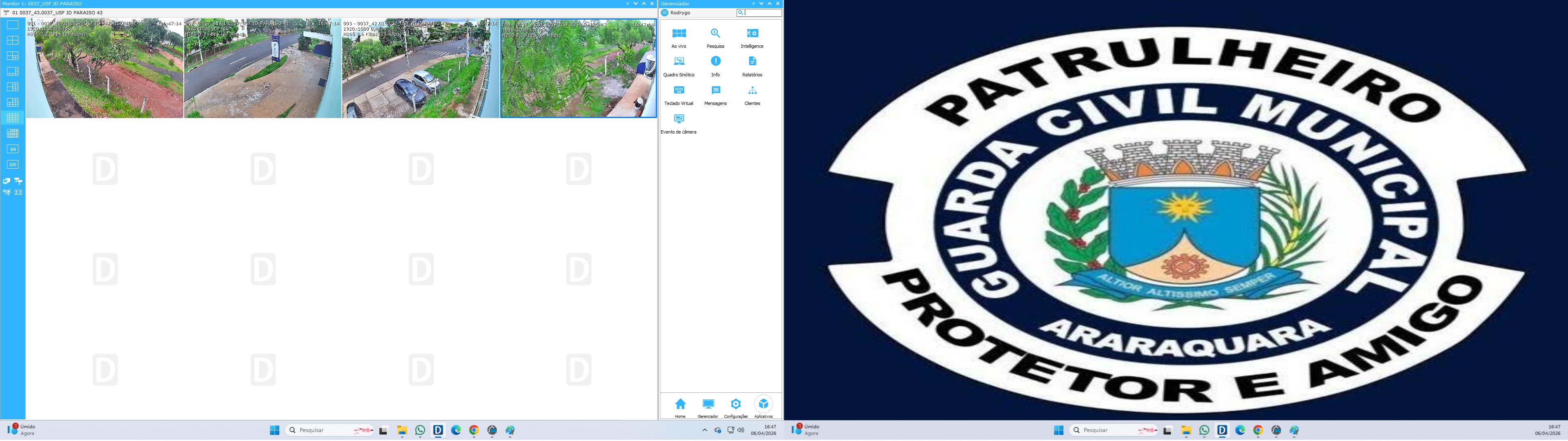Open the clock and date on right taskbar
The height and width of the screenshot is (441, 1568).
1547,431
